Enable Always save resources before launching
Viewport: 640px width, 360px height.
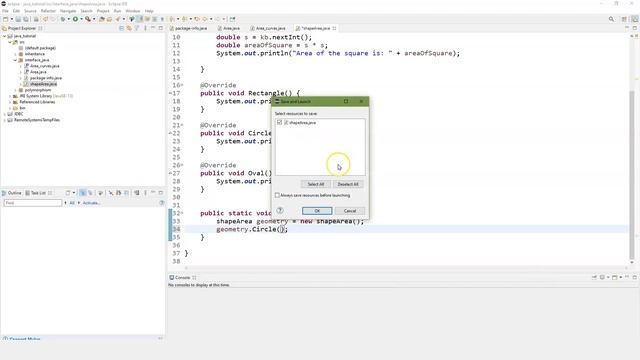pyautogui.click(x=278, y=195)
